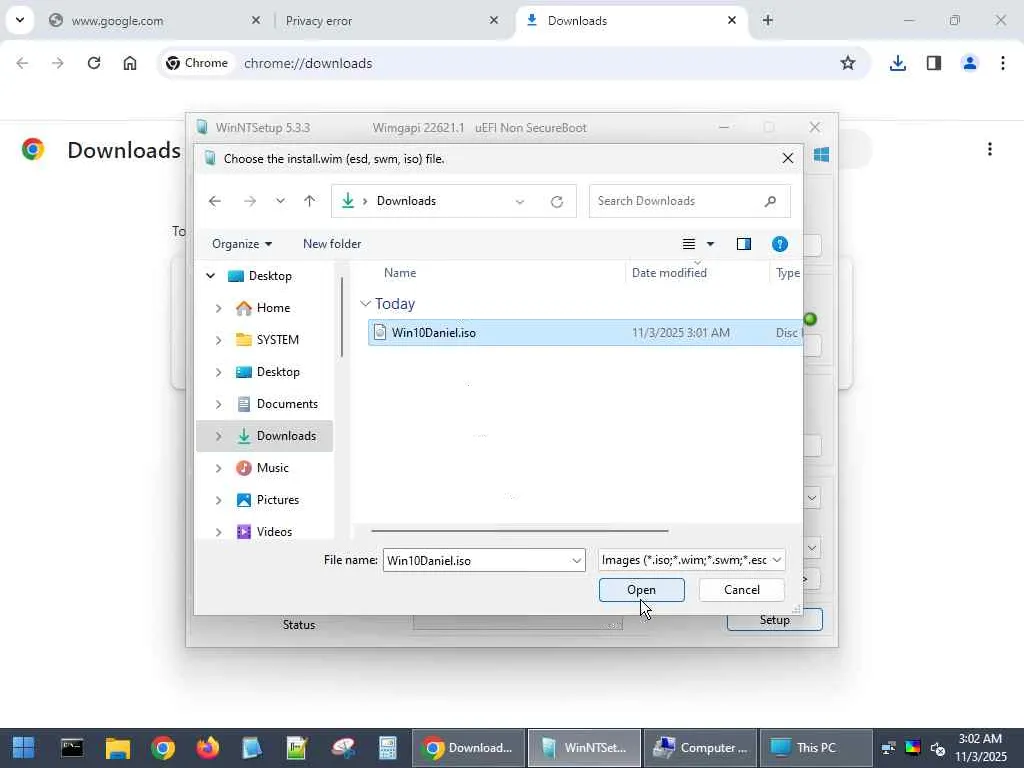The image size is (1024, 768).
Task: Go to Chrome home page
Action: [130, 63]
